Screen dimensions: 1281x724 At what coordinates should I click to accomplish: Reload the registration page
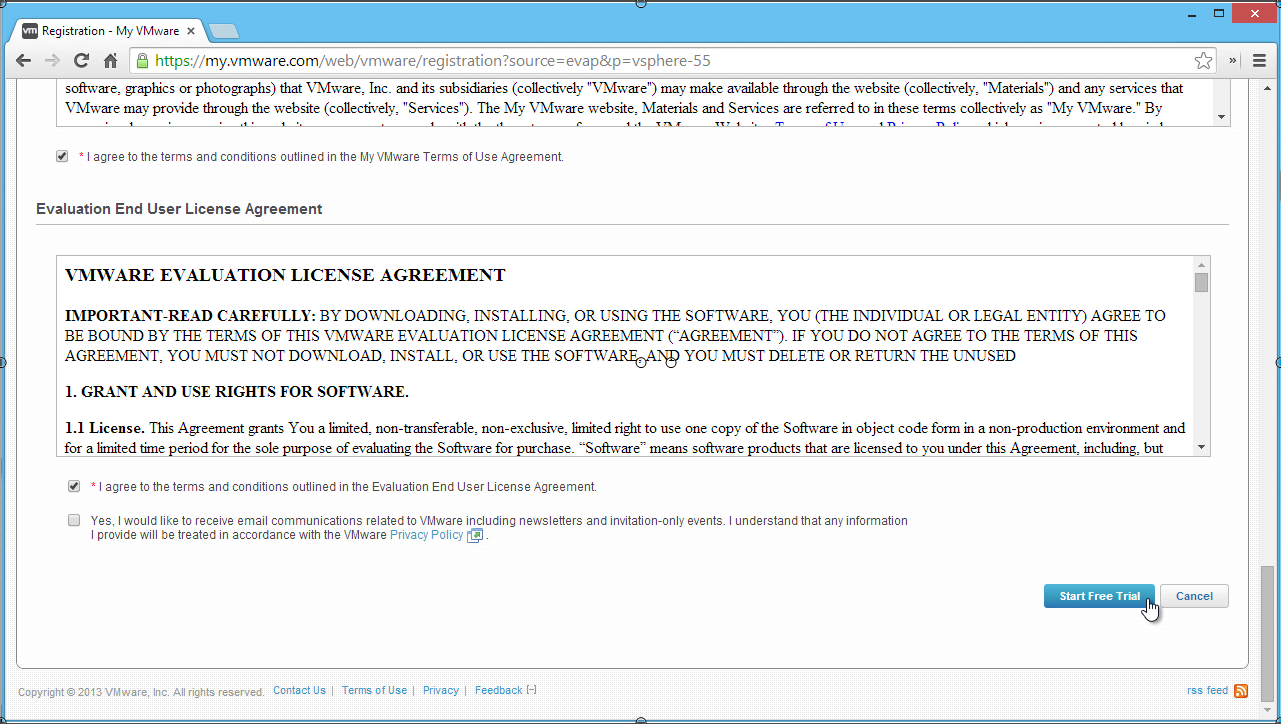point(81,60)
